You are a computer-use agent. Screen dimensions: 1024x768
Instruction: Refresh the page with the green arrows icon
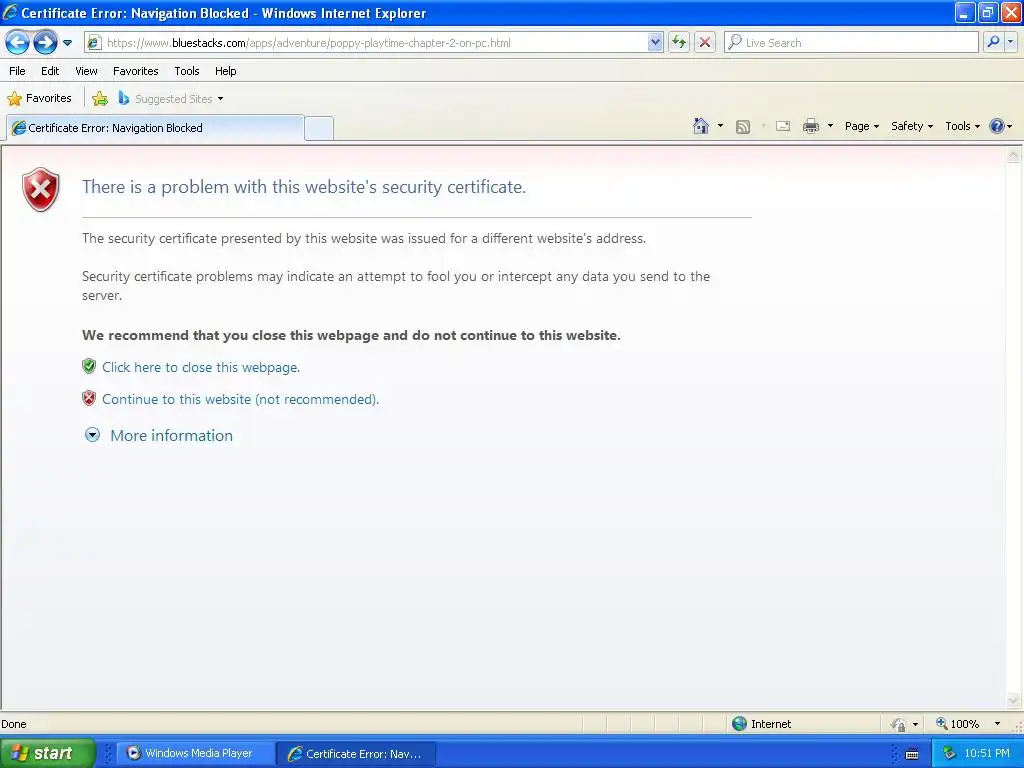(x=679, y=43)
